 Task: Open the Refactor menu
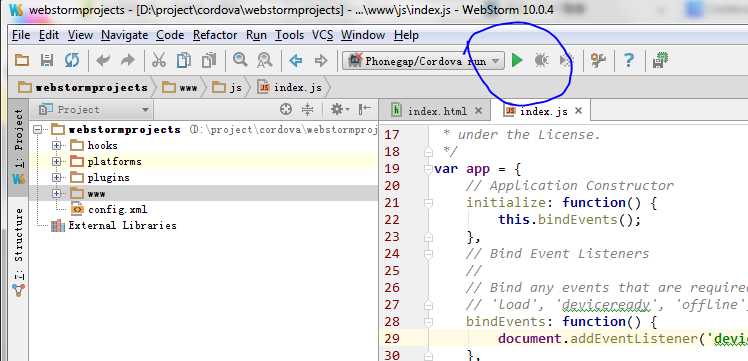pos(215,35)
